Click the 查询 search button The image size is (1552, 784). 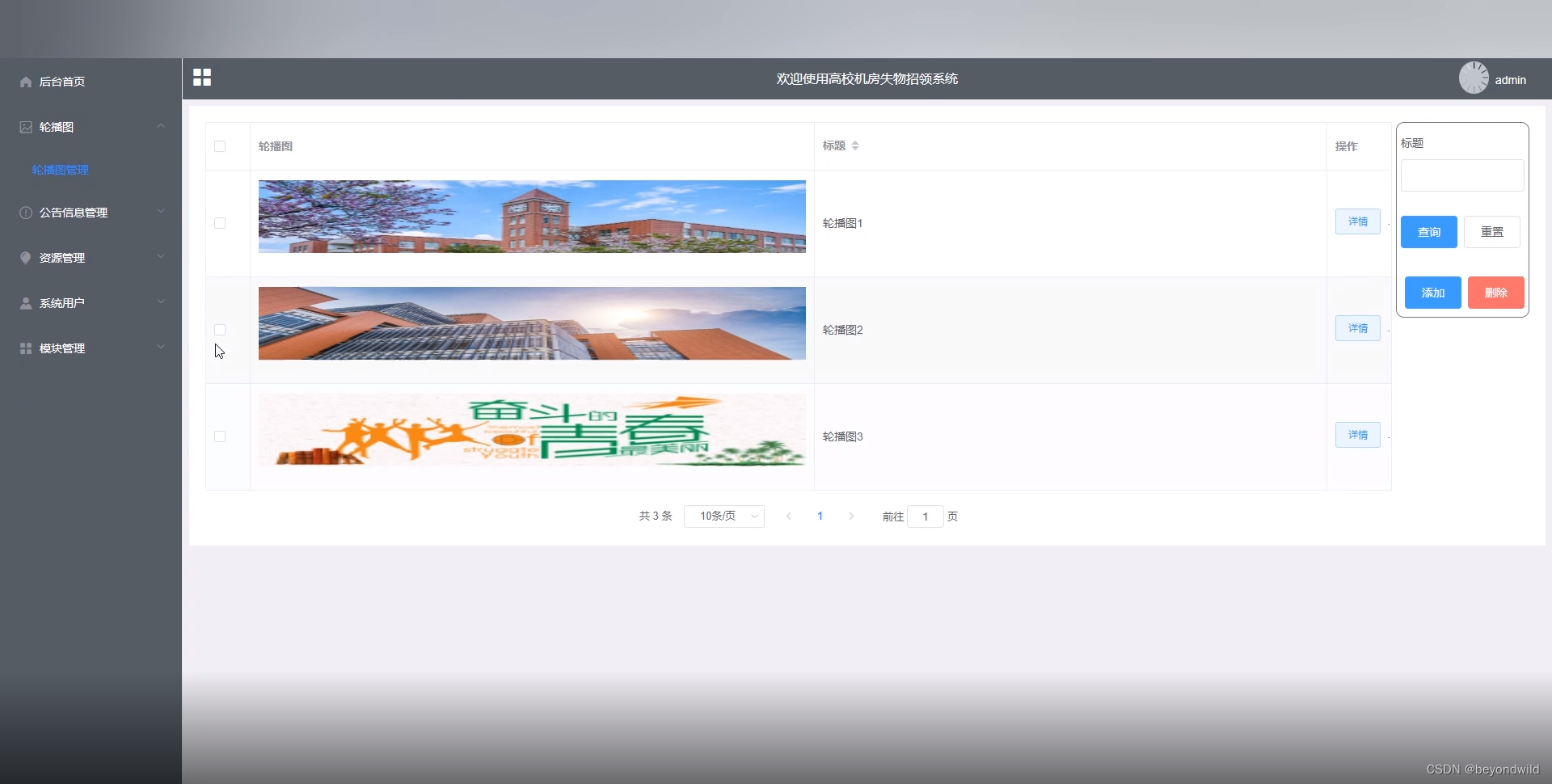(x=1428, y=232)
